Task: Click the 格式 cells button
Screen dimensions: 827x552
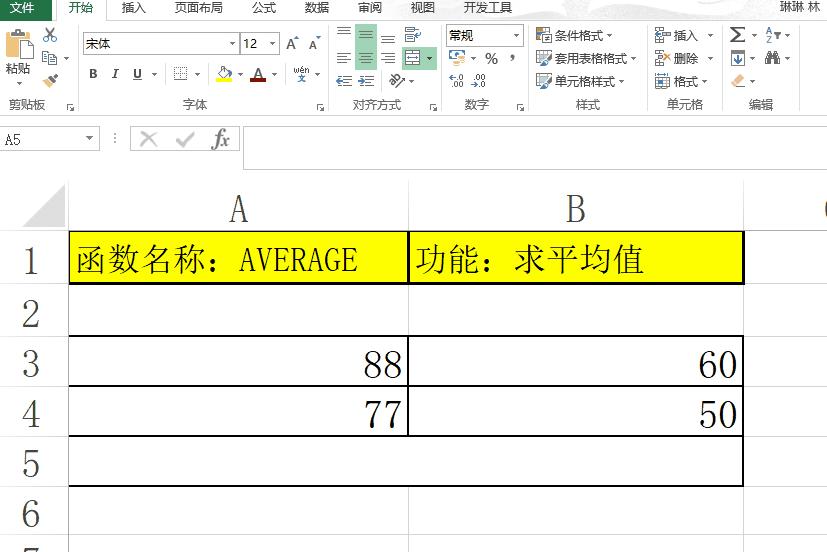Action: point(681,81)
